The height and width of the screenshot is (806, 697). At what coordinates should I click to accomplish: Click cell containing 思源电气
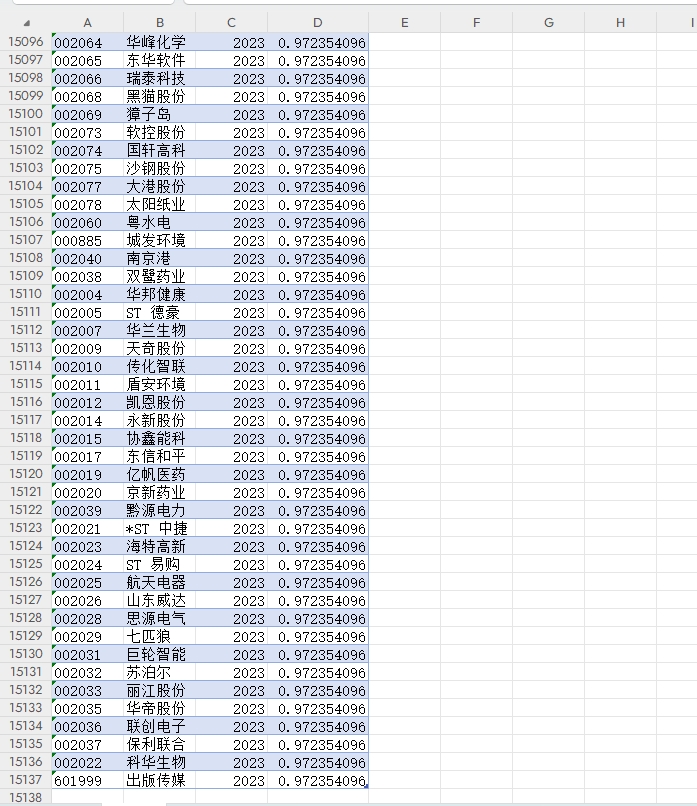coord(159,617)
